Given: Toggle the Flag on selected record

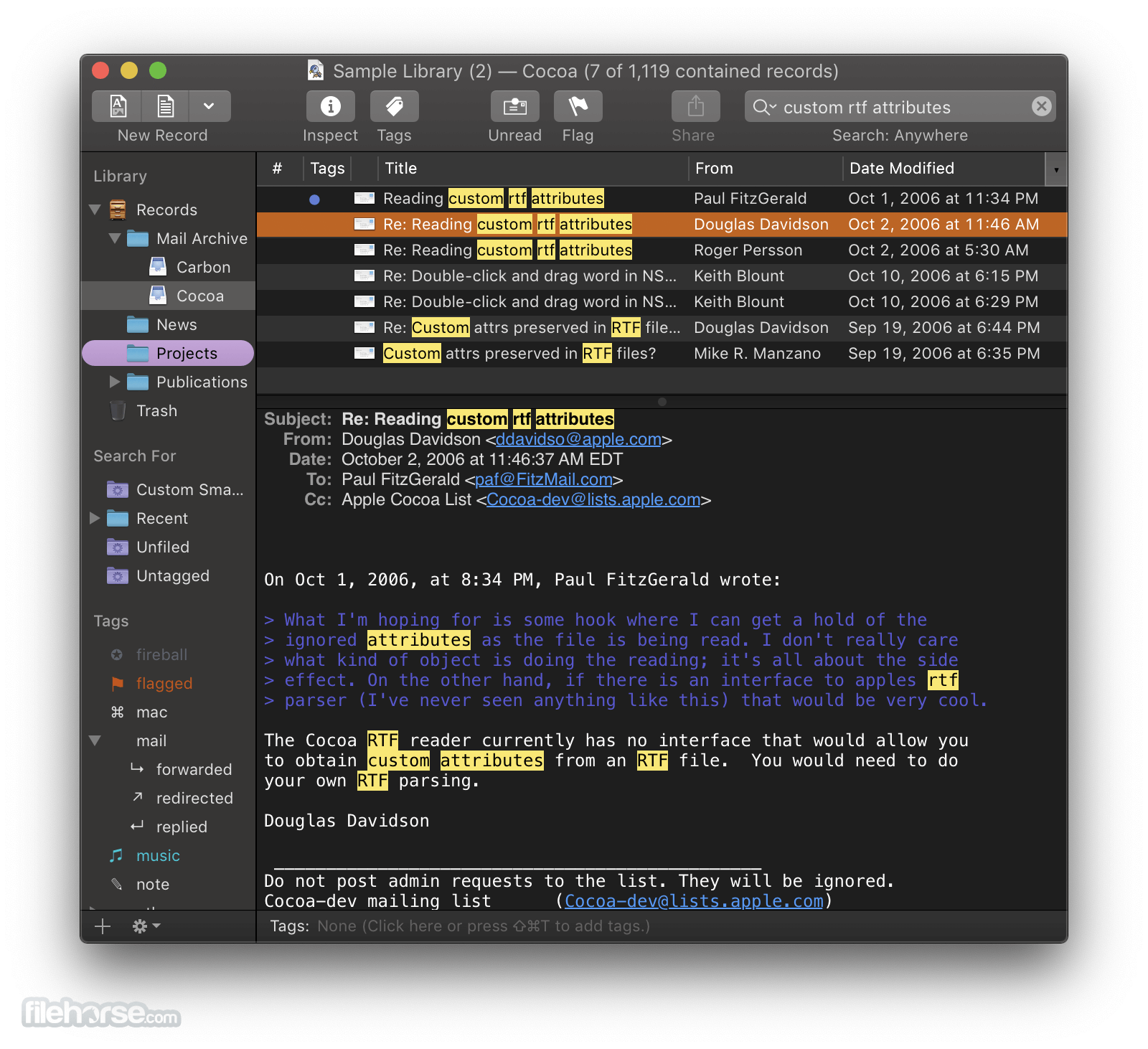Looking at the screenshot, I should click(x=578, y=106).
